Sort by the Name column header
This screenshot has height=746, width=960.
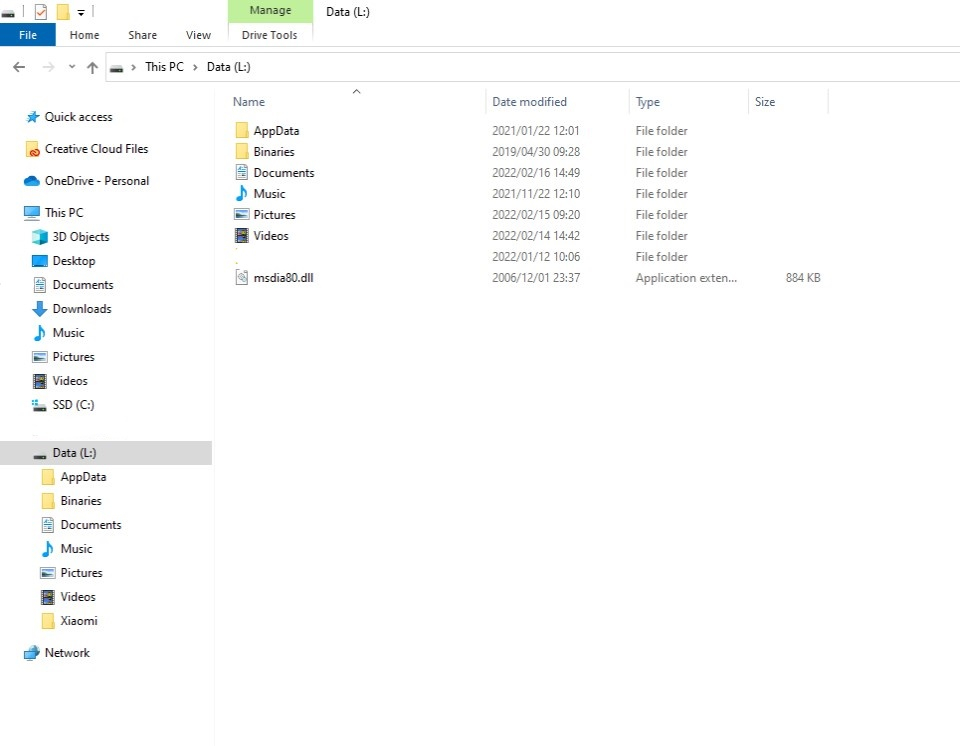[x=249, y=102]
